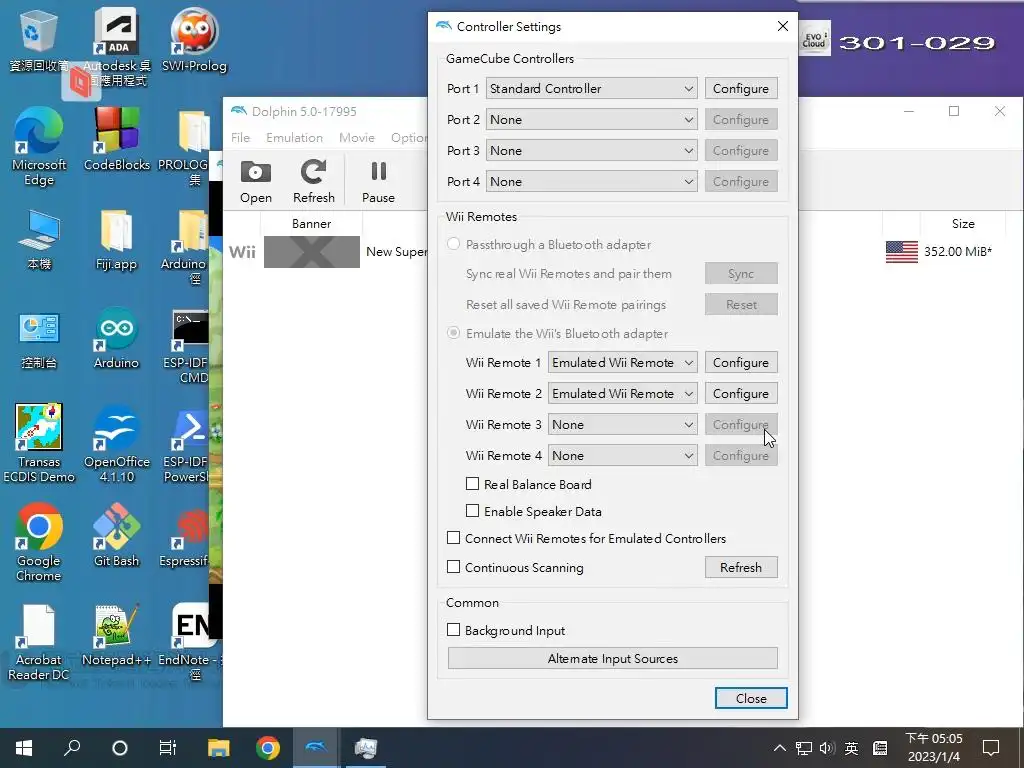Image resolution: width=1024 pixels, height=768 pixels.
Task: Open the PROLOG folder on desktop
Action: pos(191,147)
